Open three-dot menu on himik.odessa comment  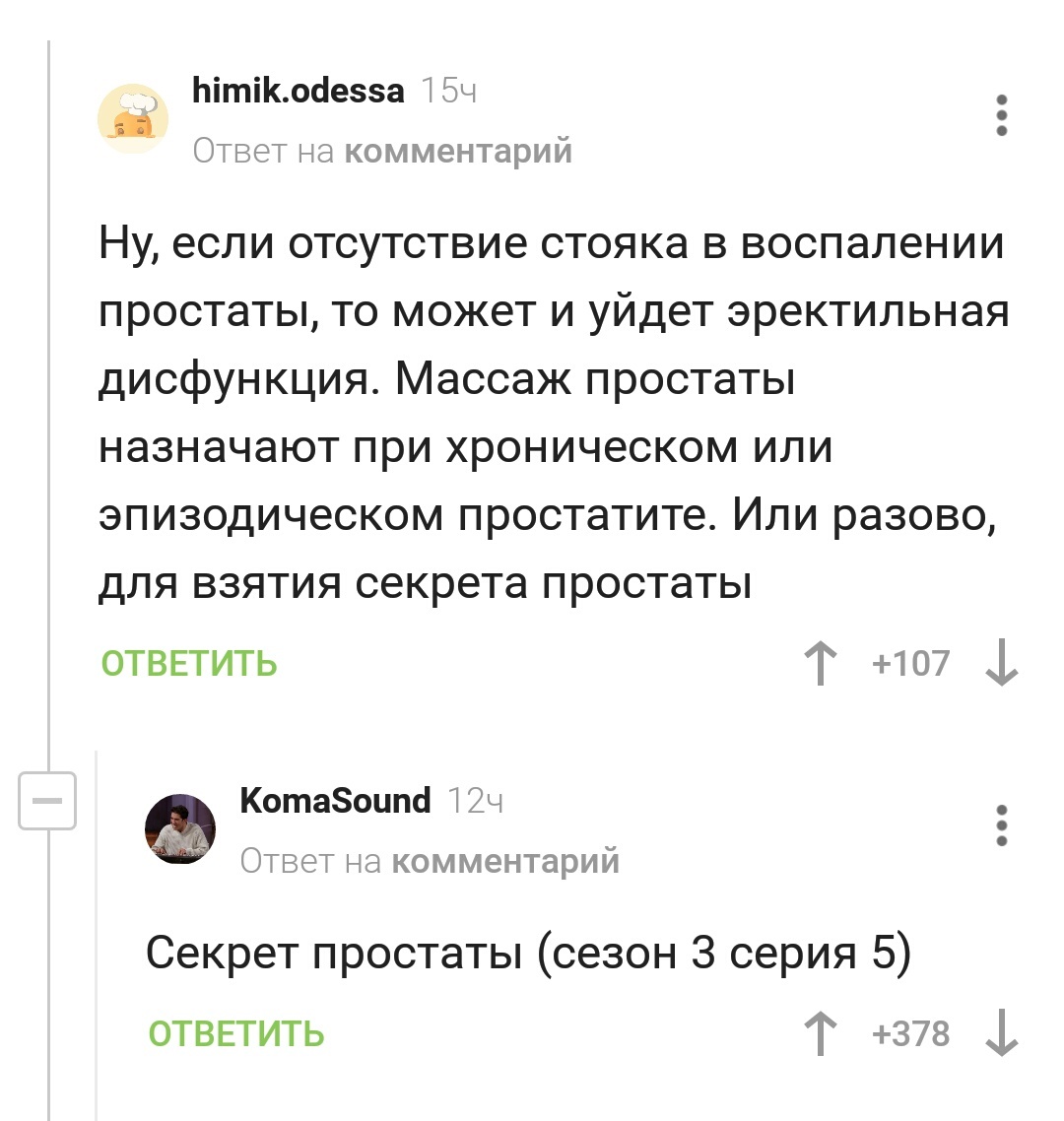click(x=1002, y=115)
